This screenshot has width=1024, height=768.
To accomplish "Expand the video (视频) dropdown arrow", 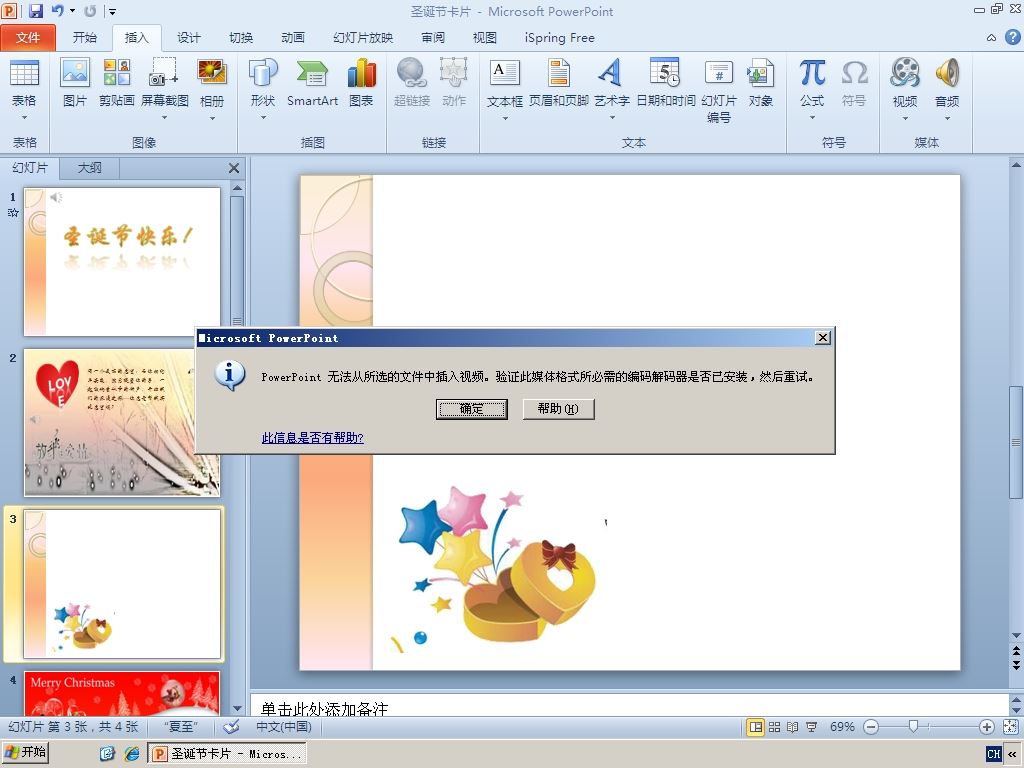I will (x=905, y=118).
